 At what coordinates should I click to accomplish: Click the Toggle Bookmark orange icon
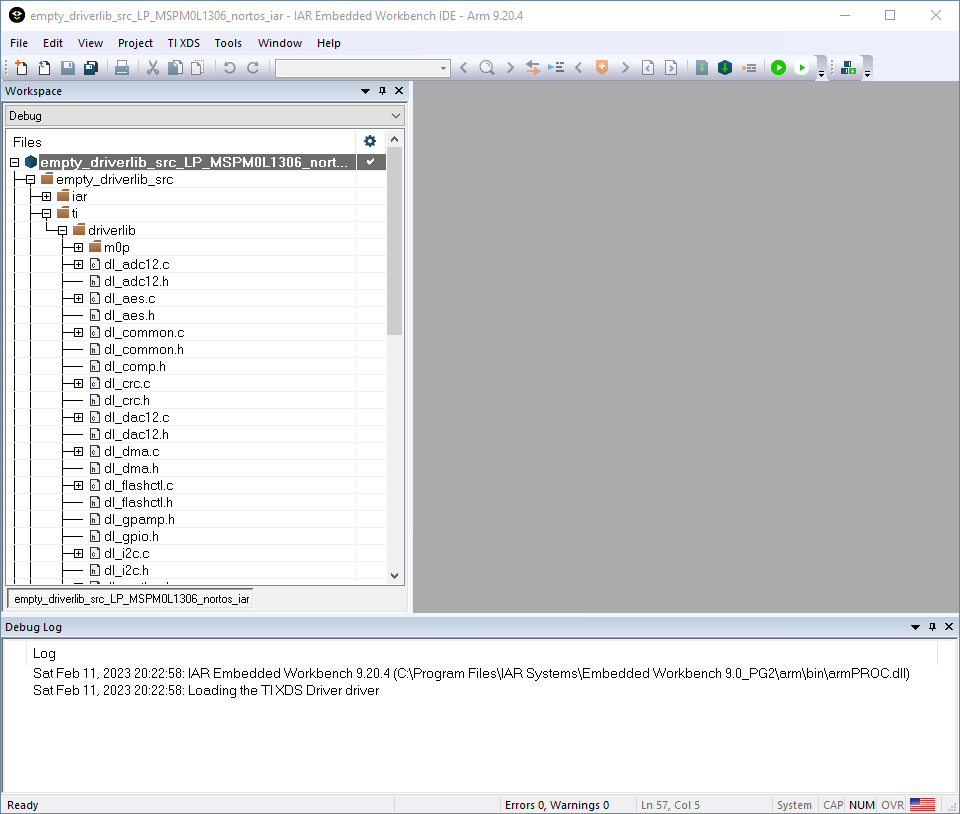[x=601, y=68]
